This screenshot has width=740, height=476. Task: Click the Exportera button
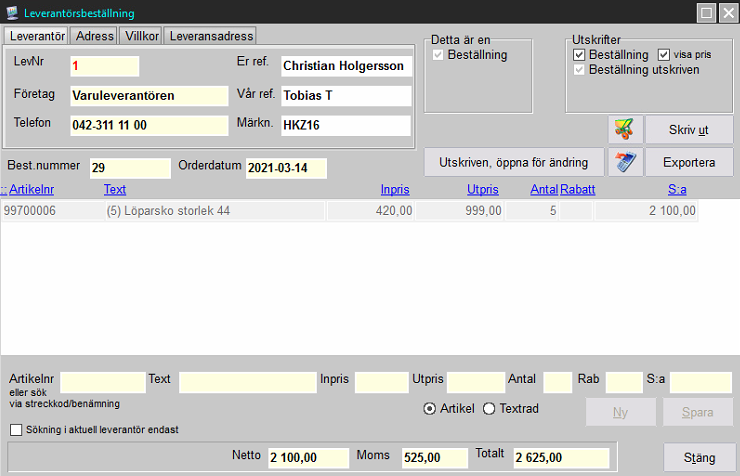(688, 162)
